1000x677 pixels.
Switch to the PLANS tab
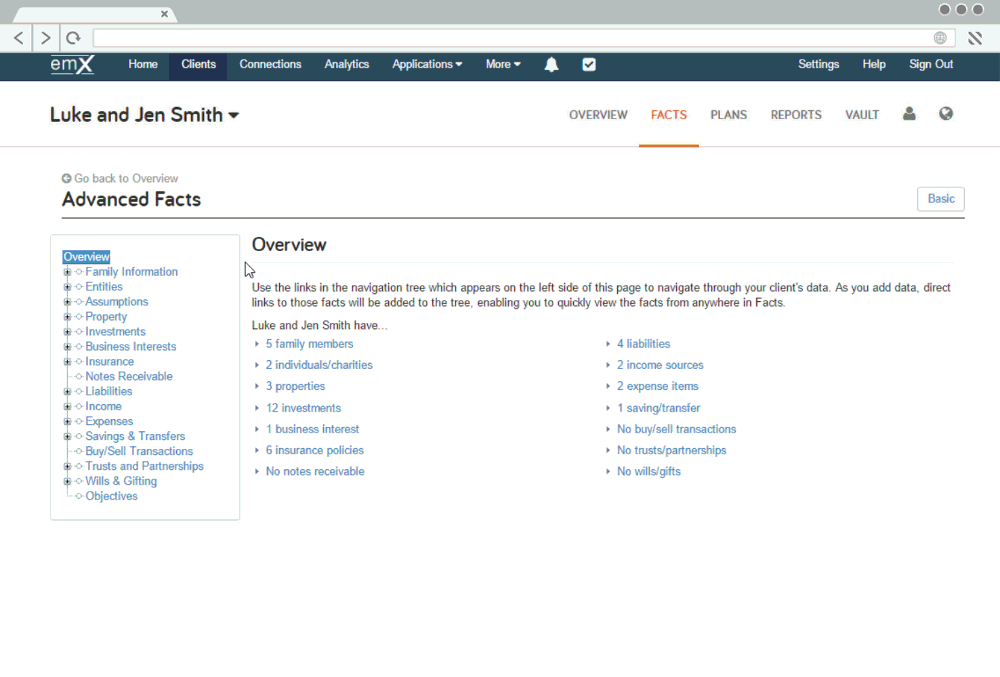[x=728, y=115]
